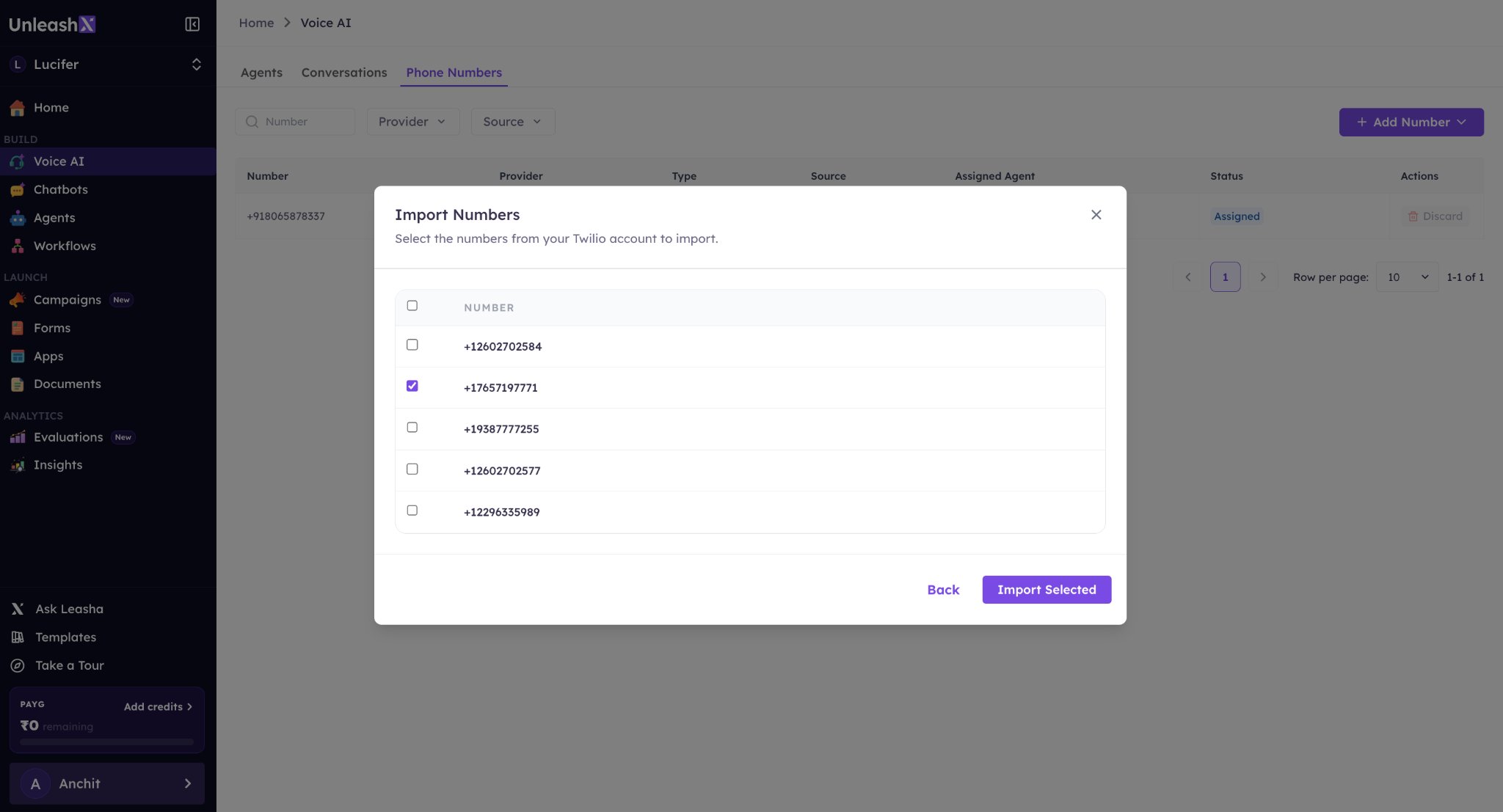The image size is (1503, 812).
Task: Click the Voice AI breadcrumb
Action: pyautogui.click(x=326, y=23)
